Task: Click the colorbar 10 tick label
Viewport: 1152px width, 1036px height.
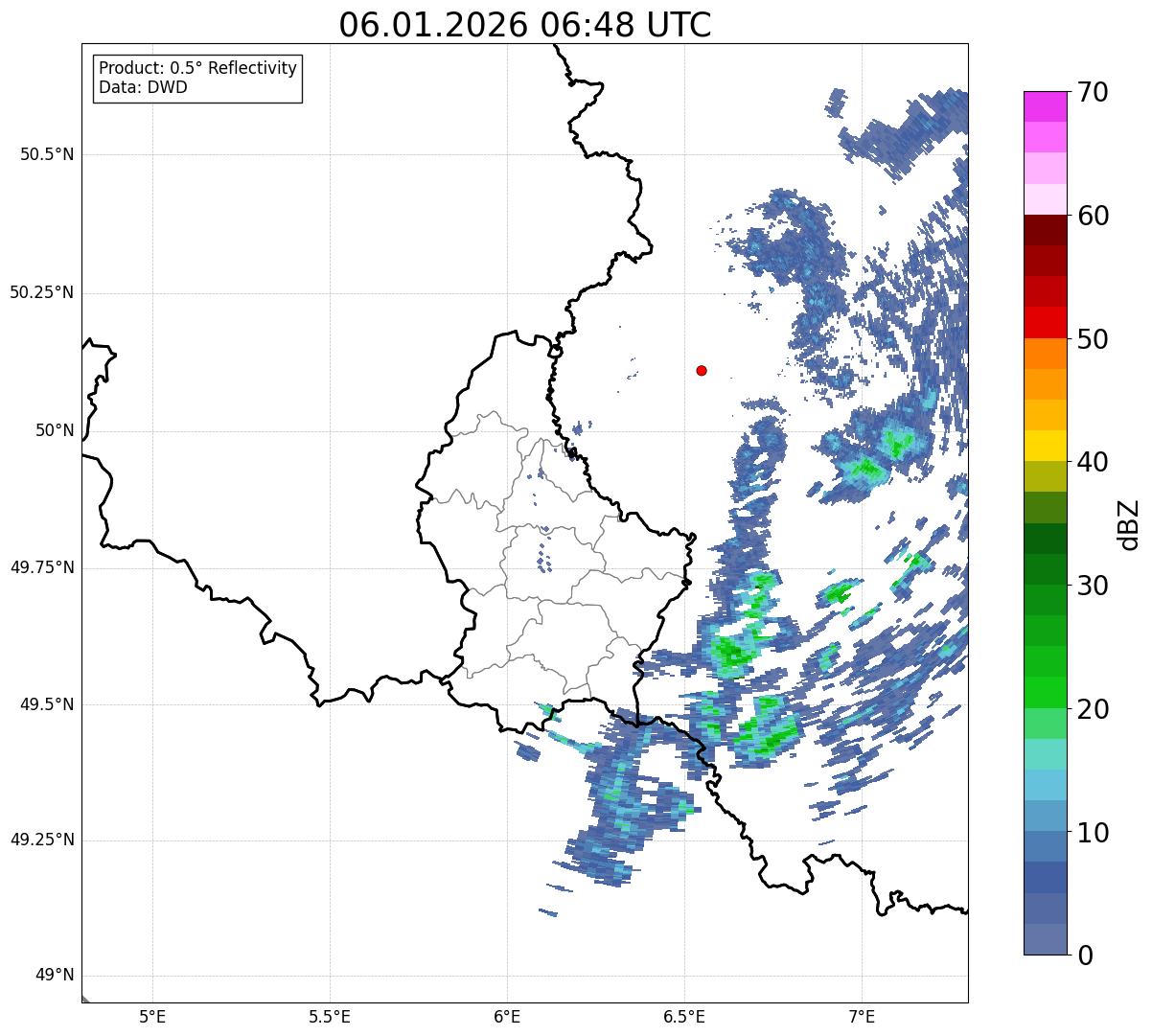Action: tap(1093, 832)
